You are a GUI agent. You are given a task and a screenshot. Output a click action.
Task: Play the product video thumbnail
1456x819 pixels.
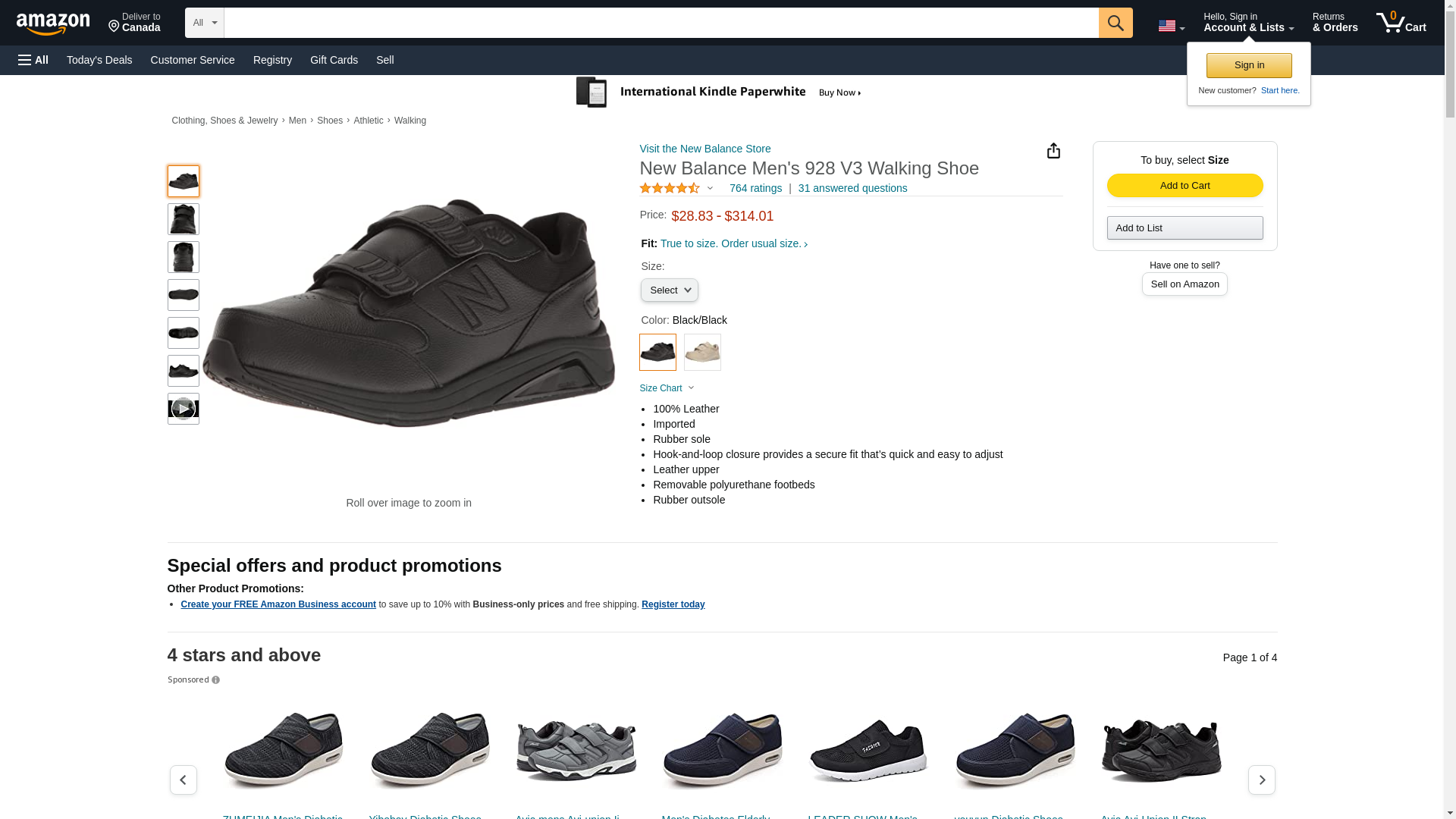pos(183,409)
